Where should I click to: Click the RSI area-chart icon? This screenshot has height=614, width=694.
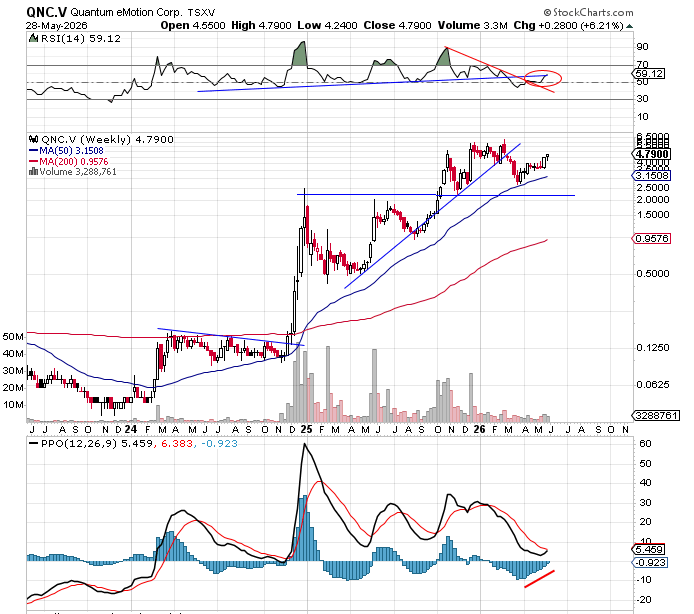(33, 39)
